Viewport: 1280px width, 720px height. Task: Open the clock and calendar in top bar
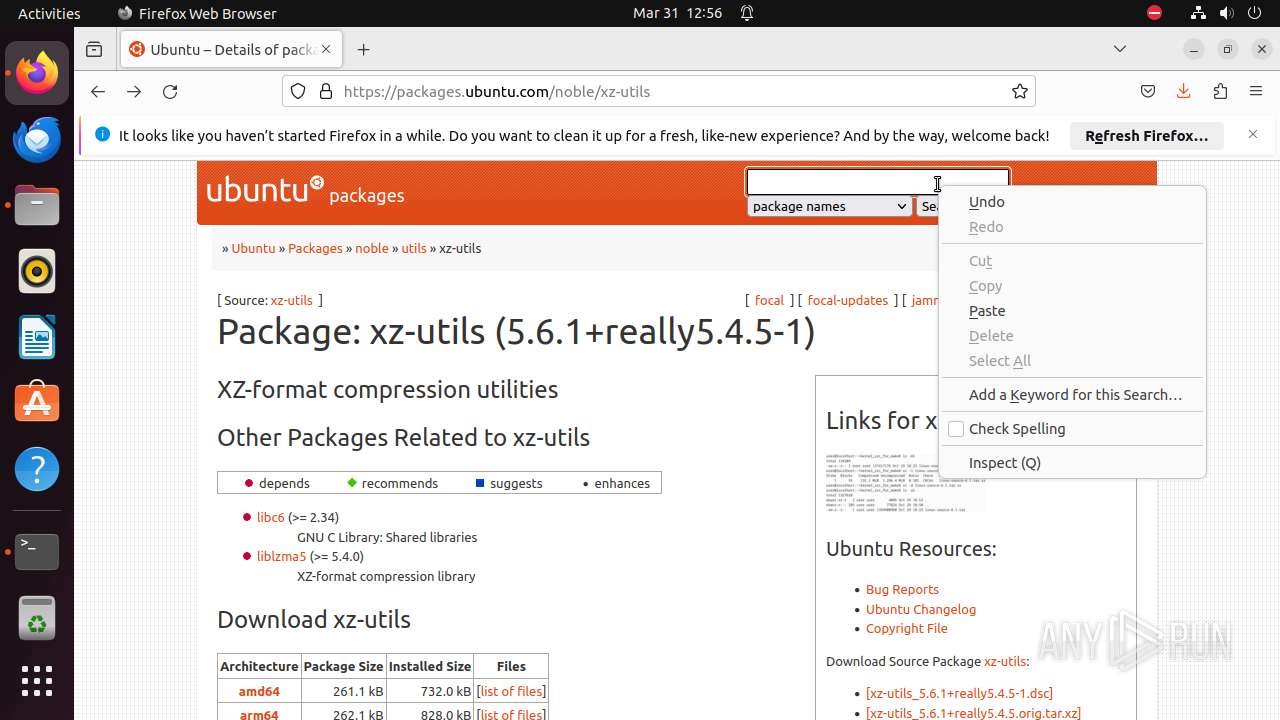(x=677, y=13)
